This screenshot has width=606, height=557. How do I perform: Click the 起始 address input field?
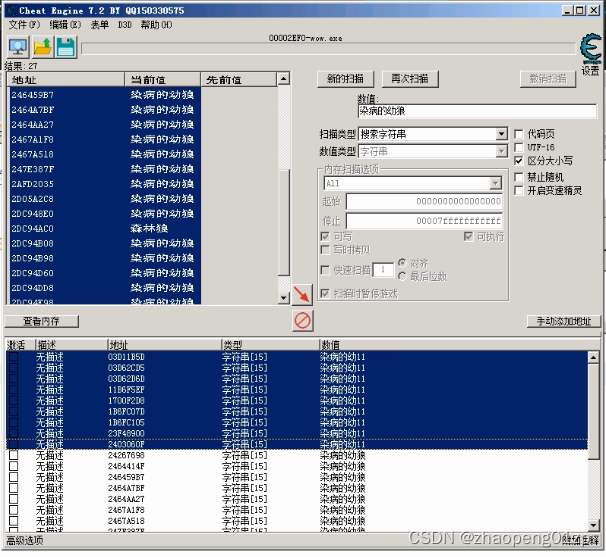(x=424, y=201)
